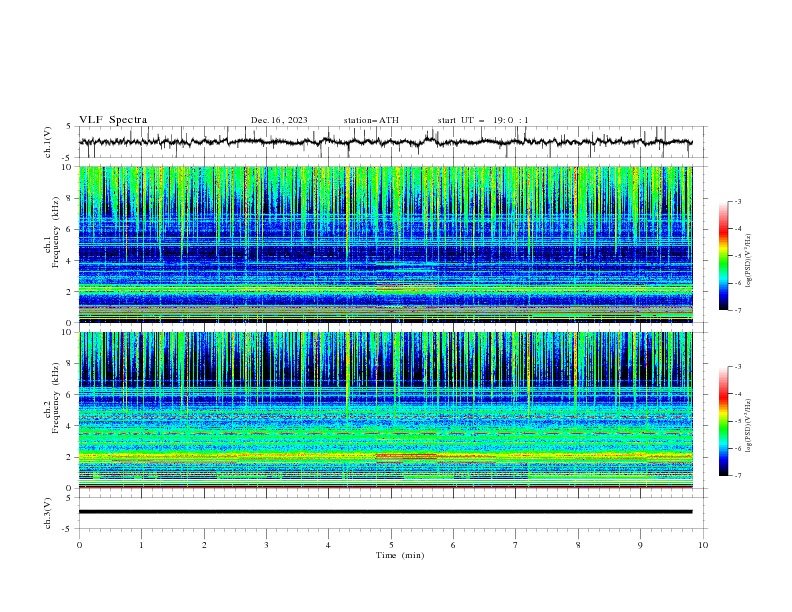The height and width of the screenshot is (612, 792).
Task: Click the "5" tick on ch.1(V) axis
Action: 70,126
